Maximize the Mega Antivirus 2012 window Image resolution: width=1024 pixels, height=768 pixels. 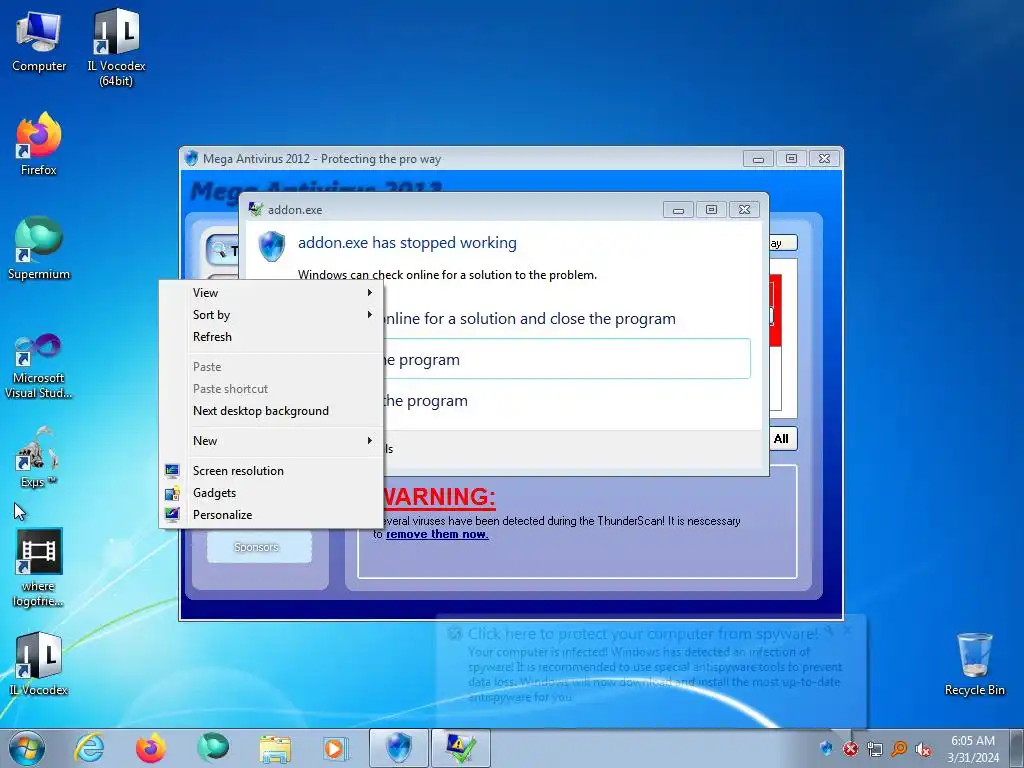point(791,159)
